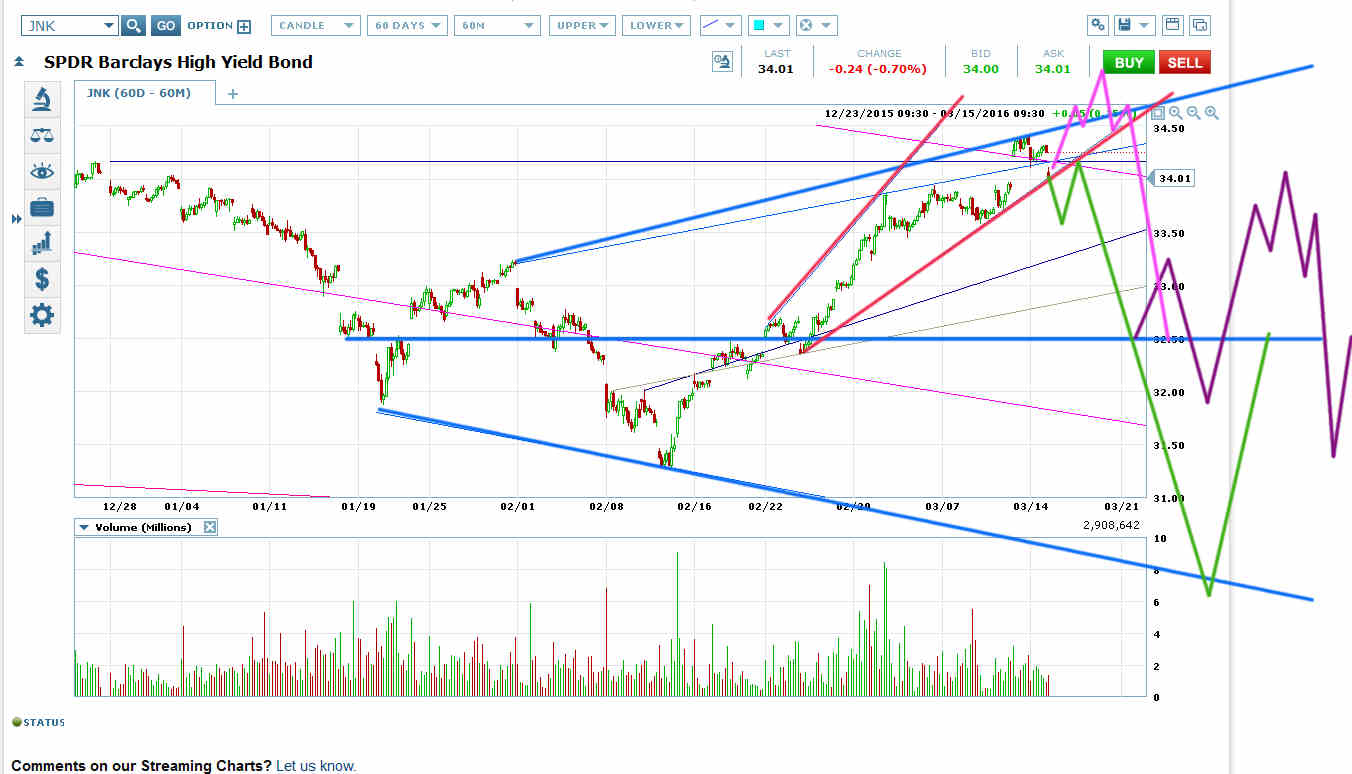
Task: Collapse the Volume (Millions) panel triangle
Action: pos(84,527)
